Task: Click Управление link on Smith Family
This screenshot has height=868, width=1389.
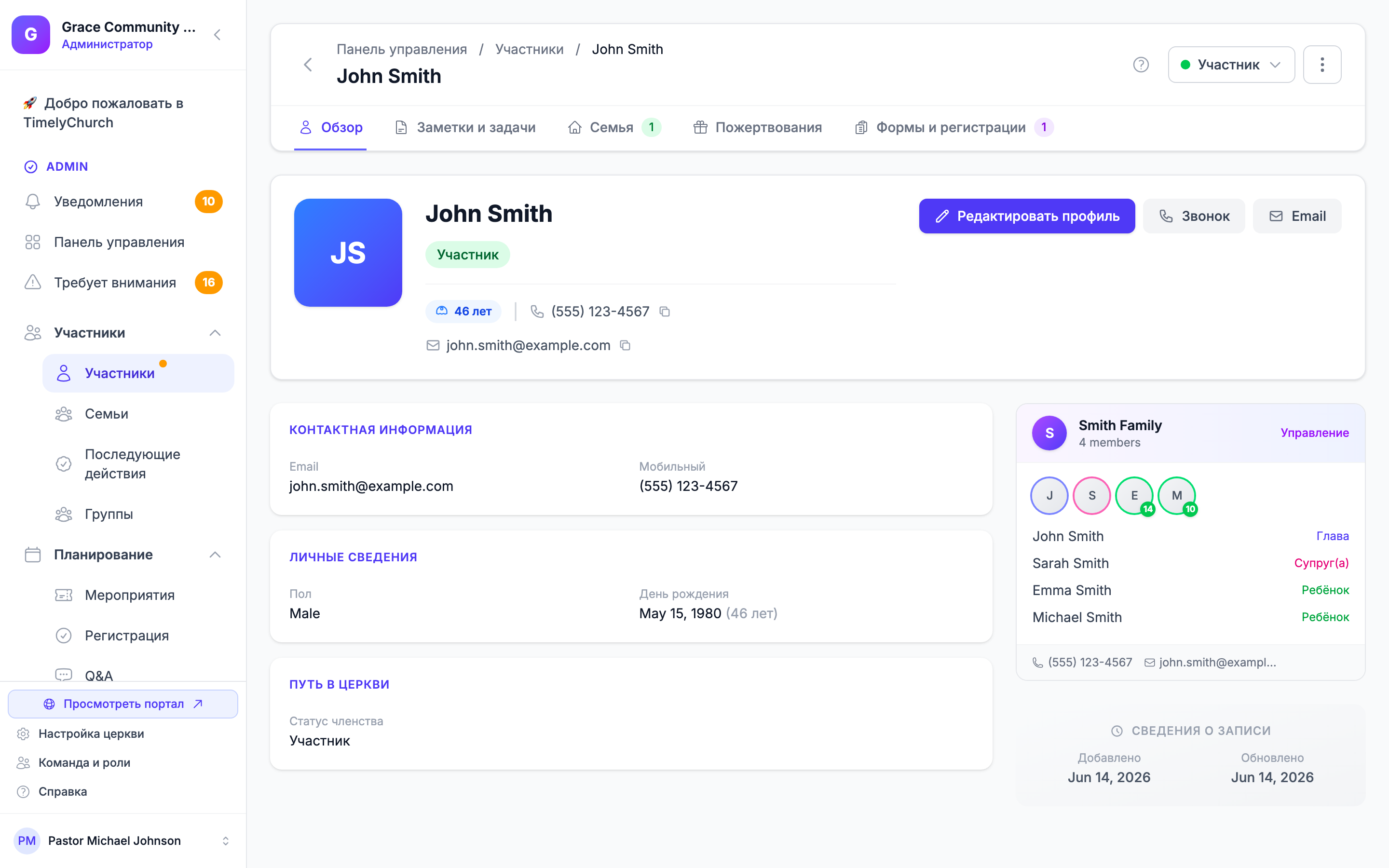Action: click(x=1314, y=433)
